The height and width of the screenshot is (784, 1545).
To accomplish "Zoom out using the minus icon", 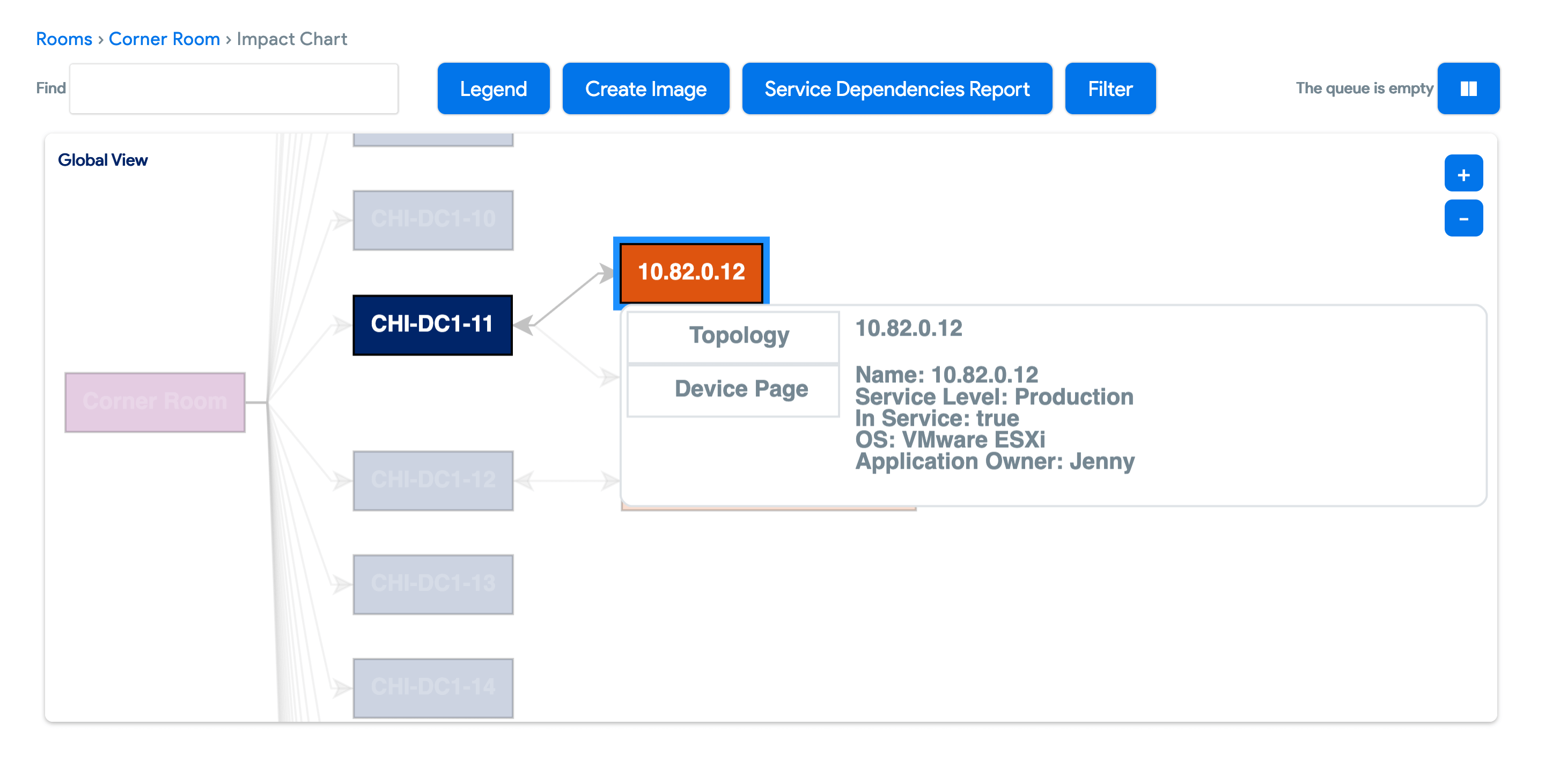I will [x=1463, y=218].
